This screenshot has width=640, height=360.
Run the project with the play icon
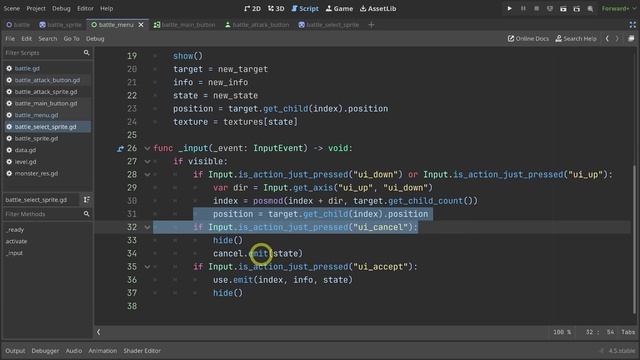tap(509, 8)
